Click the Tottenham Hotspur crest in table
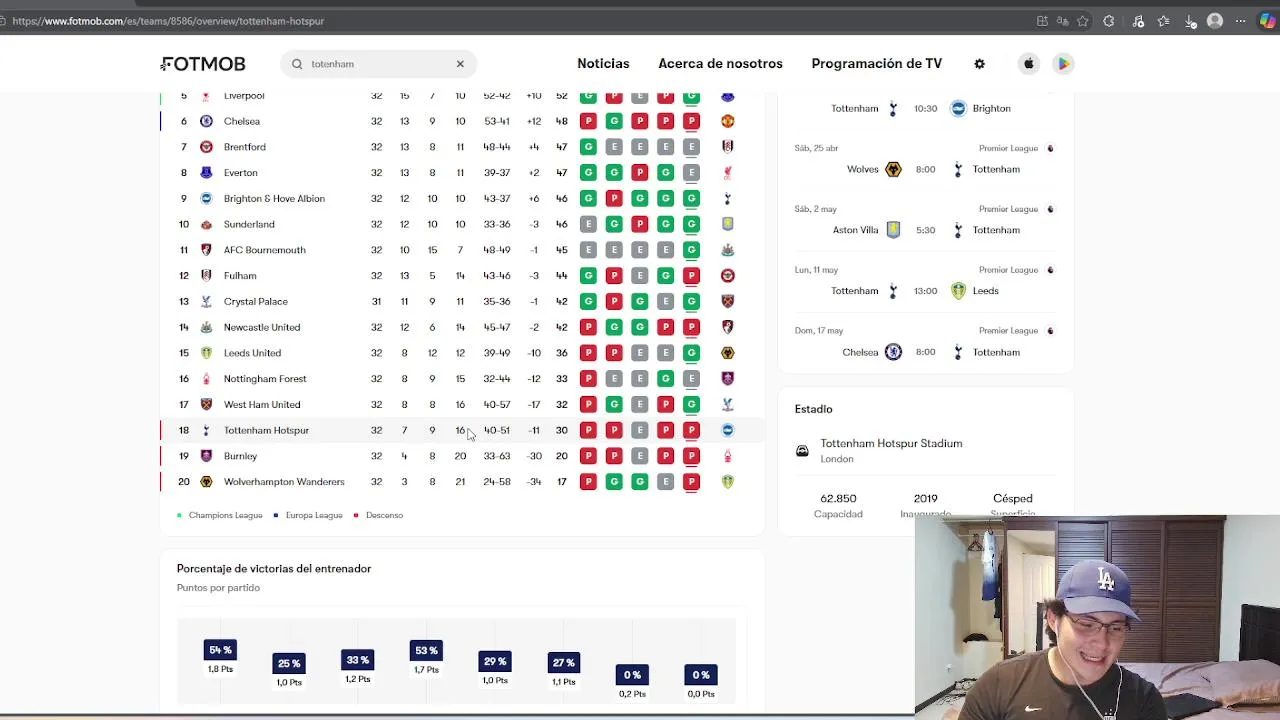Screen dimensions: 1280x720 click(x=206, y=430)
